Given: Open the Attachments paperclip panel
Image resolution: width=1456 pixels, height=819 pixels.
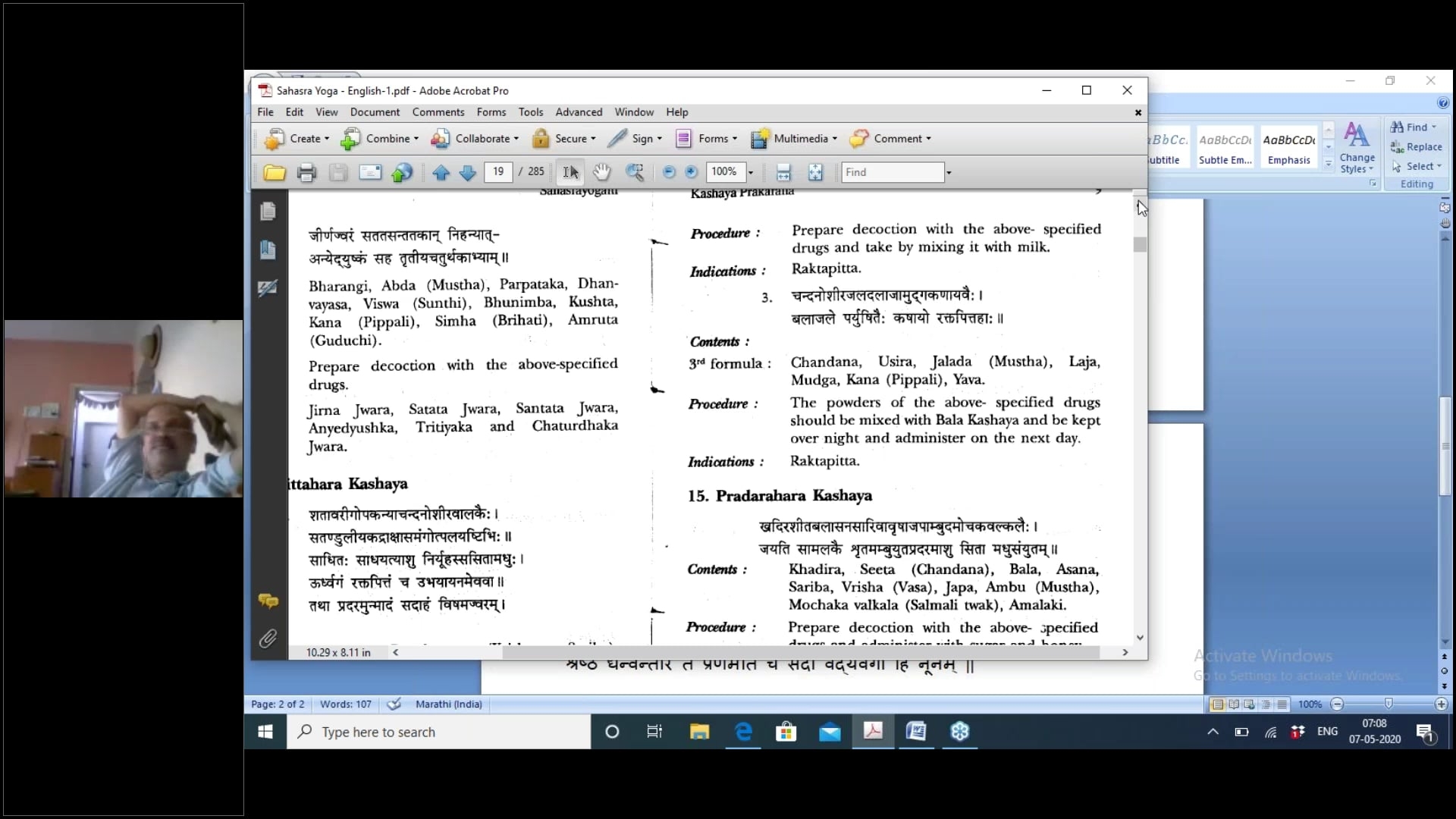Looking at the screenshot, I should point(268,639).
